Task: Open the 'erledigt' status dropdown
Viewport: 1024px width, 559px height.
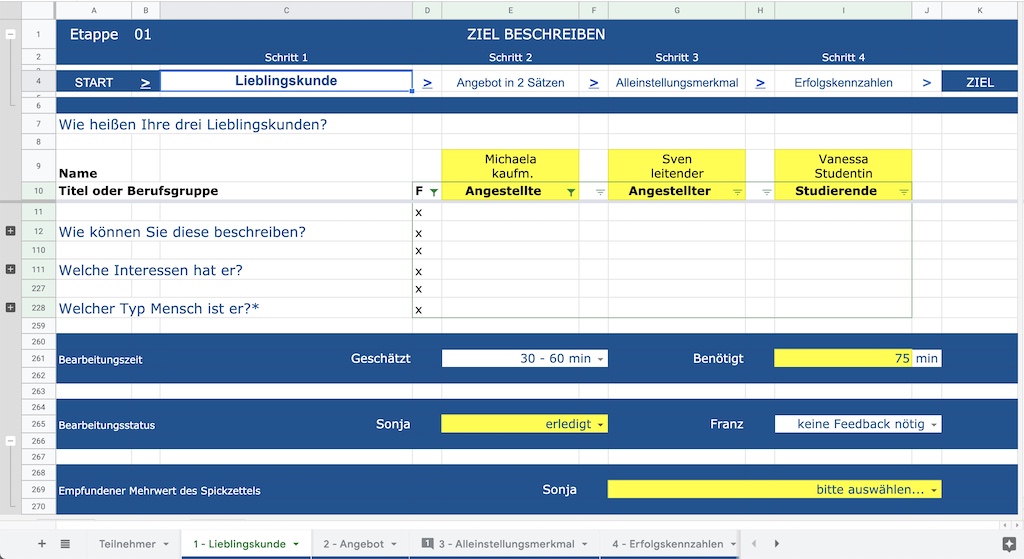Action: click(x=600, y=424)
